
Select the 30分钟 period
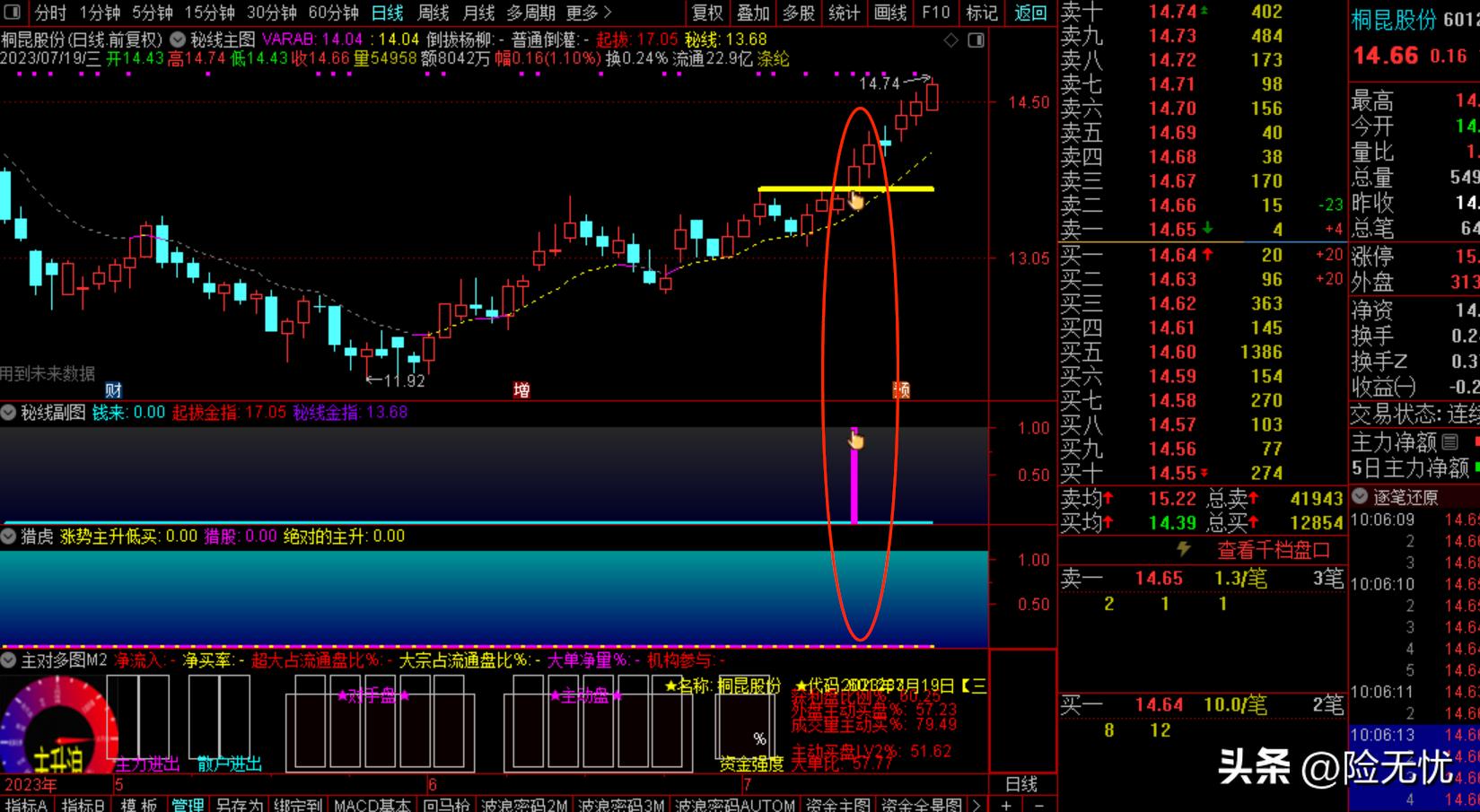pyautogui.click(x=271, y=13)
